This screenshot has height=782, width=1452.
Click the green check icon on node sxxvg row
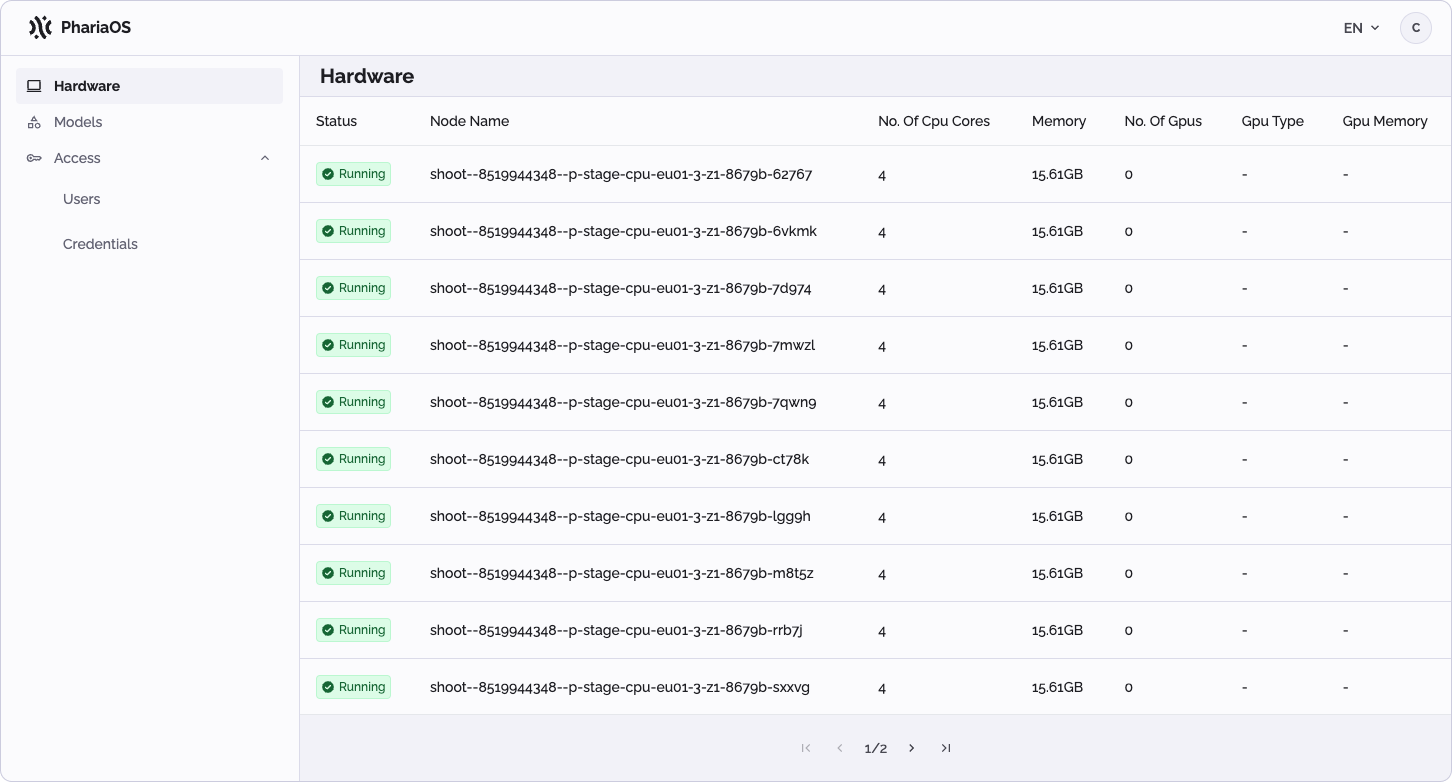click(x=329, y=687)
